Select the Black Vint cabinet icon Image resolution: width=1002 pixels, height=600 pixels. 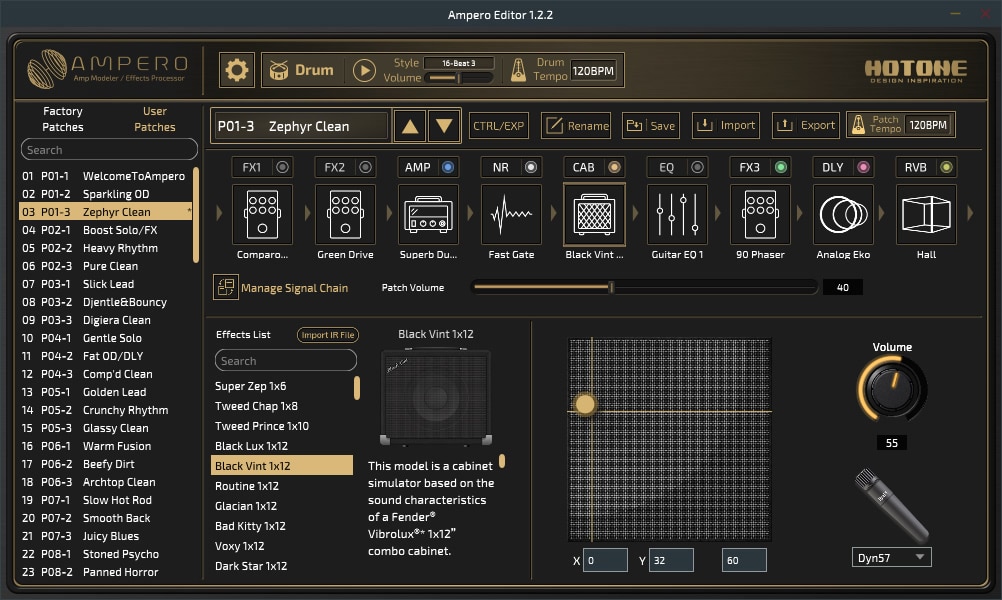coord(594,215)
